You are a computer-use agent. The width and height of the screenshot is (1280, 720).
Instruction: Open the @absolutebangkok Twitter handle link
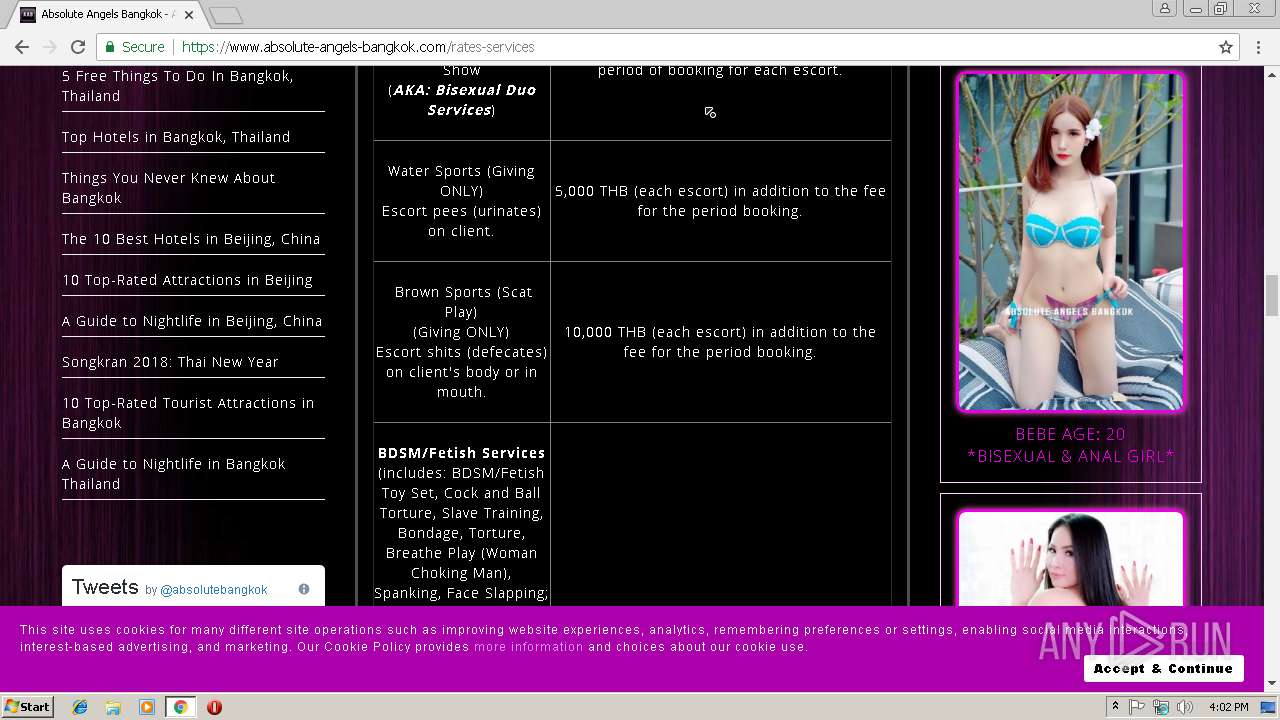214,590
